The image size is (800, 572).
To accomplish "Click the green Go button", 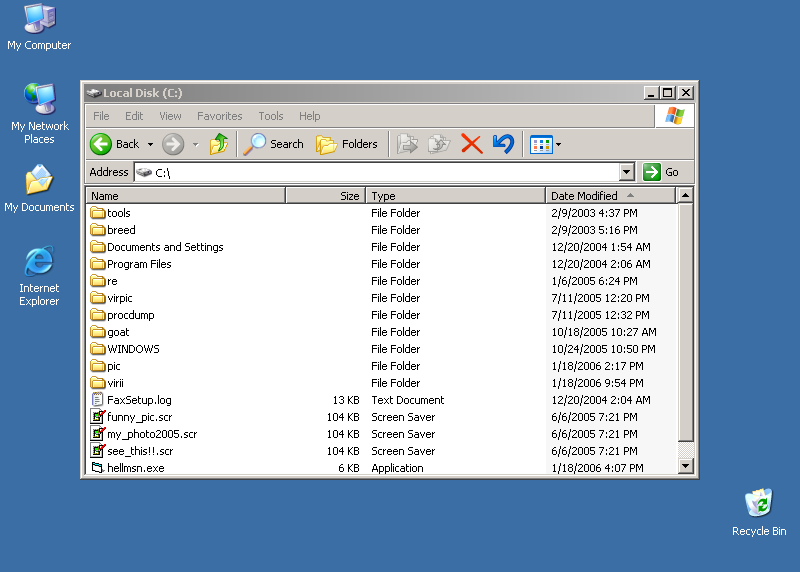I will tap(661, 172).
